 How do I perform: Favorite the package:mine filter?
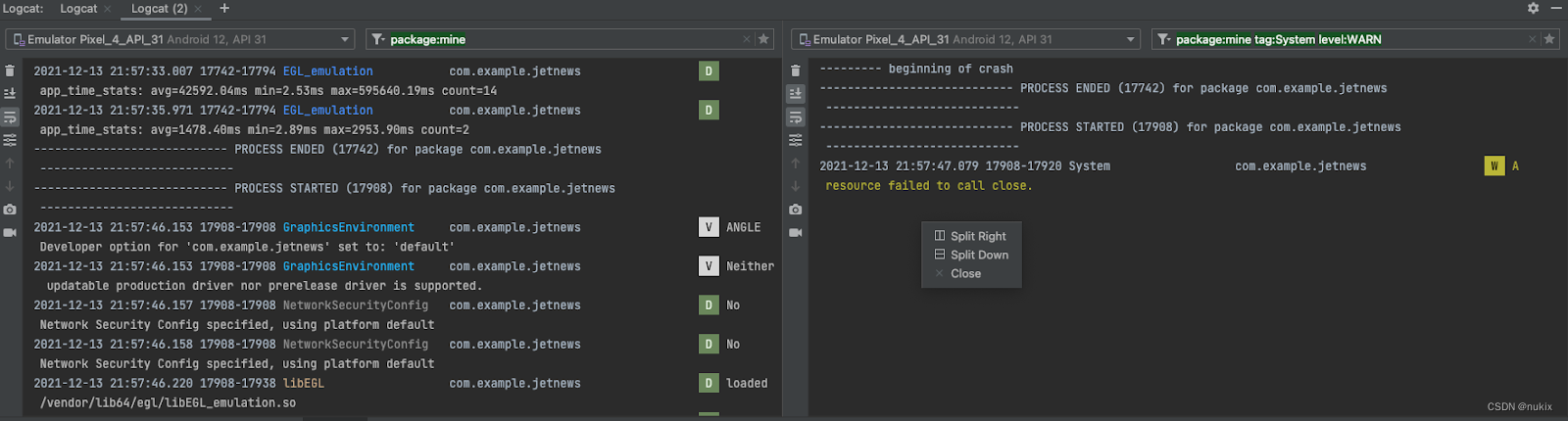[764, 39]
